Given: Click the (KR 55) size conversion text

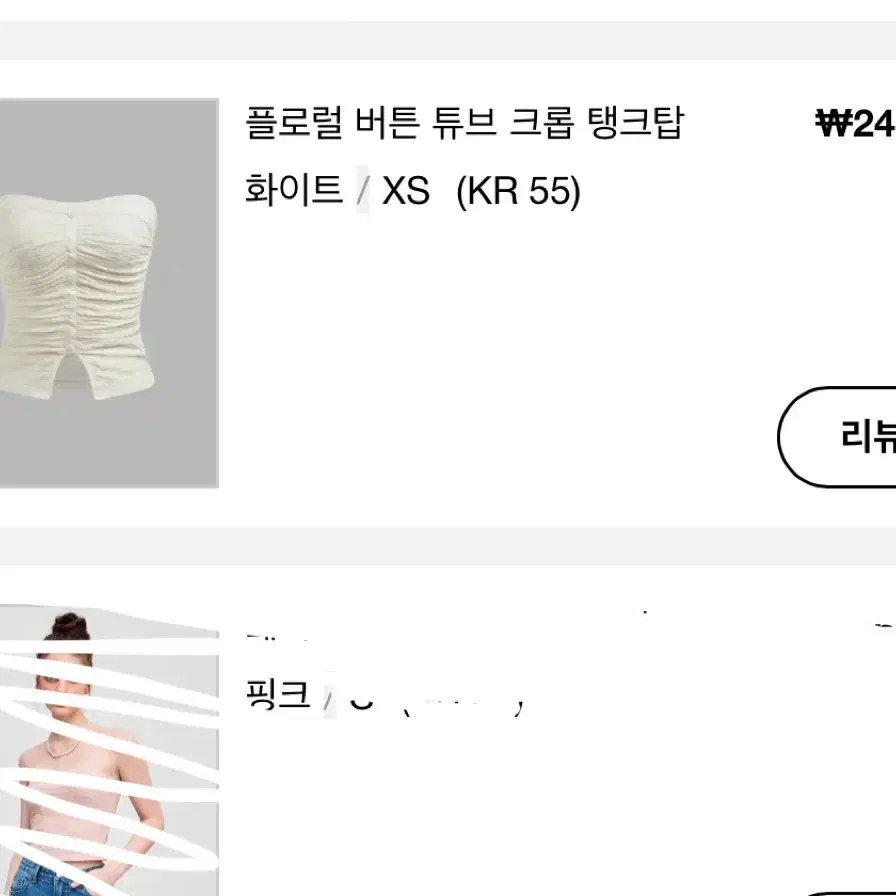Looking at the screenshot, I should coord(518,191).
